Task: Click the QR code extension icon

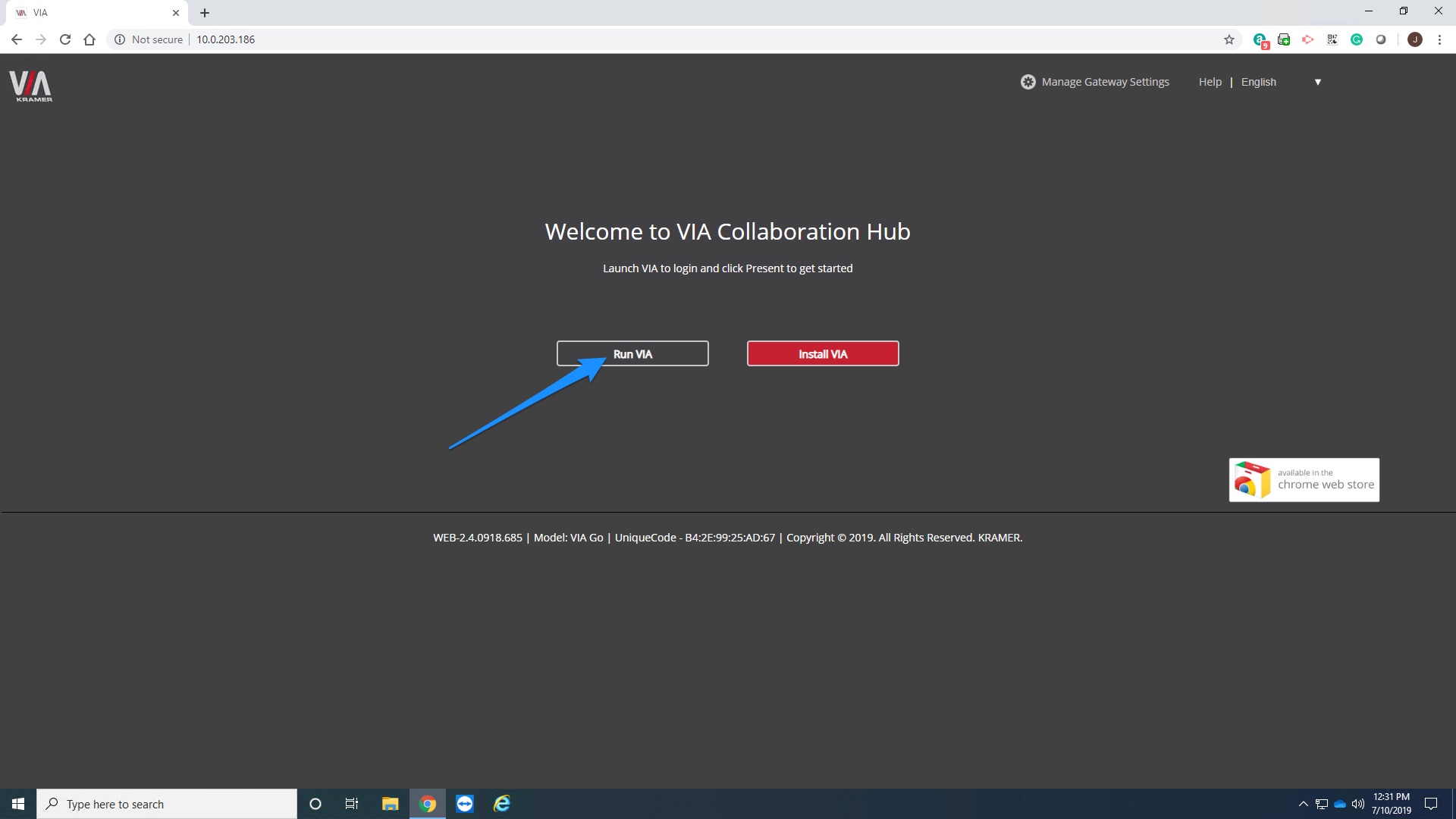Action: 1332,39
